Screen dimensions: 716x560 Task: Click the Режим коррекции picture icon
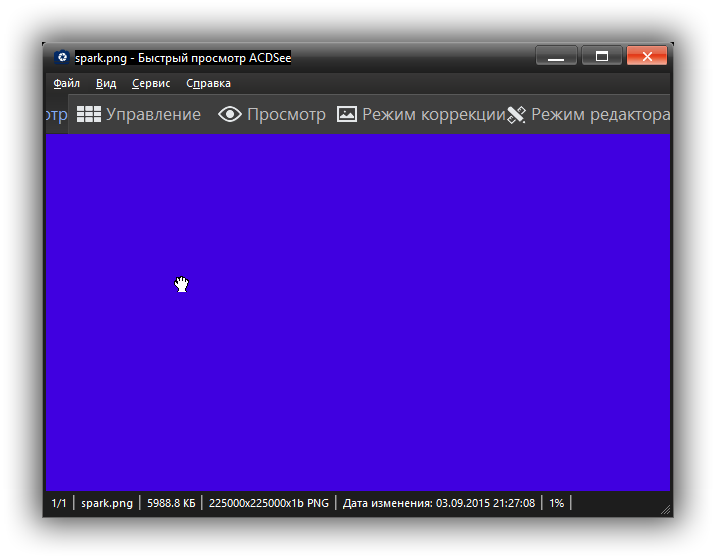click(347, 114)
